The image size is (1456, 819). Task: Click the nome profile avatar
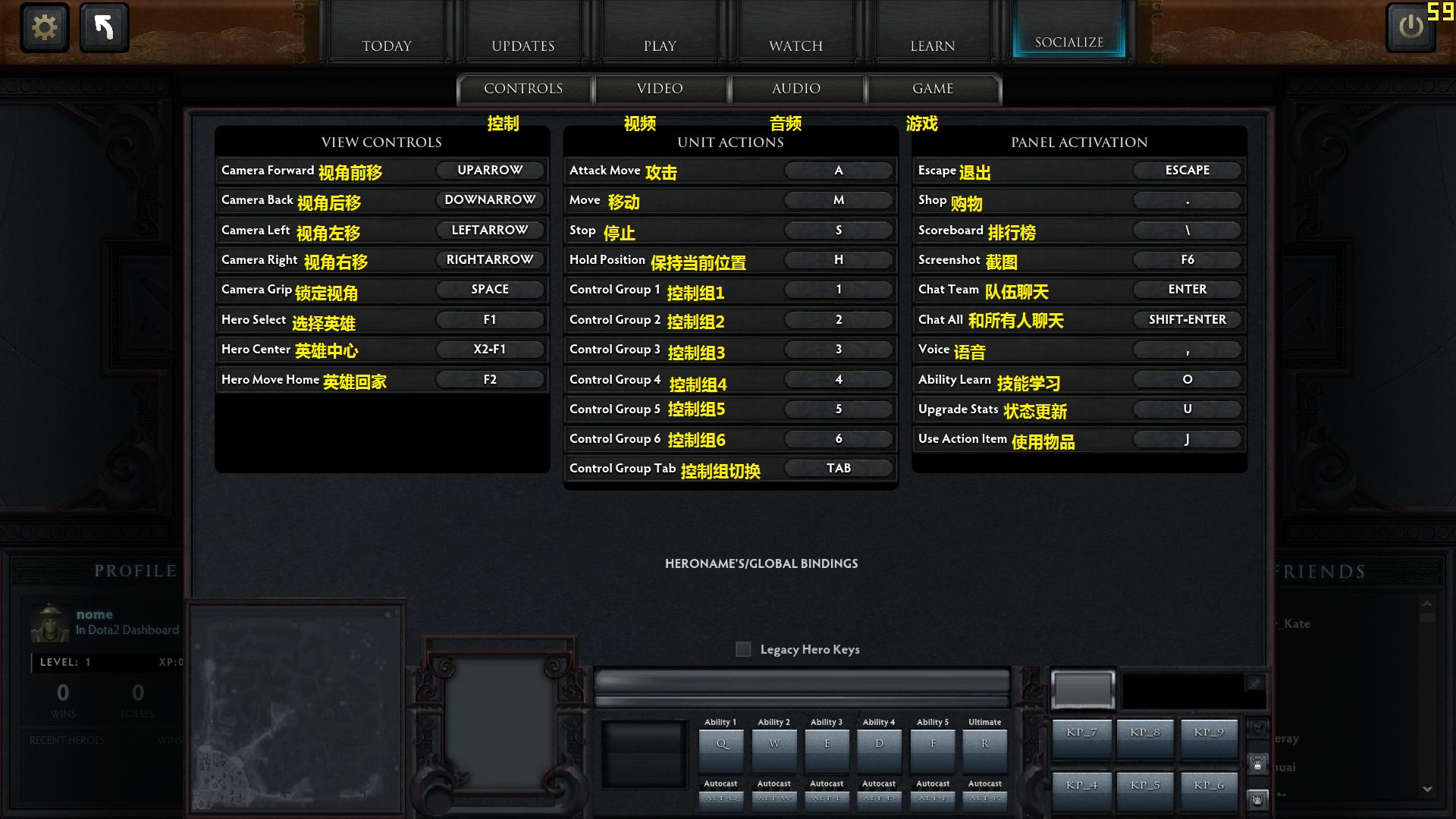(50, 623)
